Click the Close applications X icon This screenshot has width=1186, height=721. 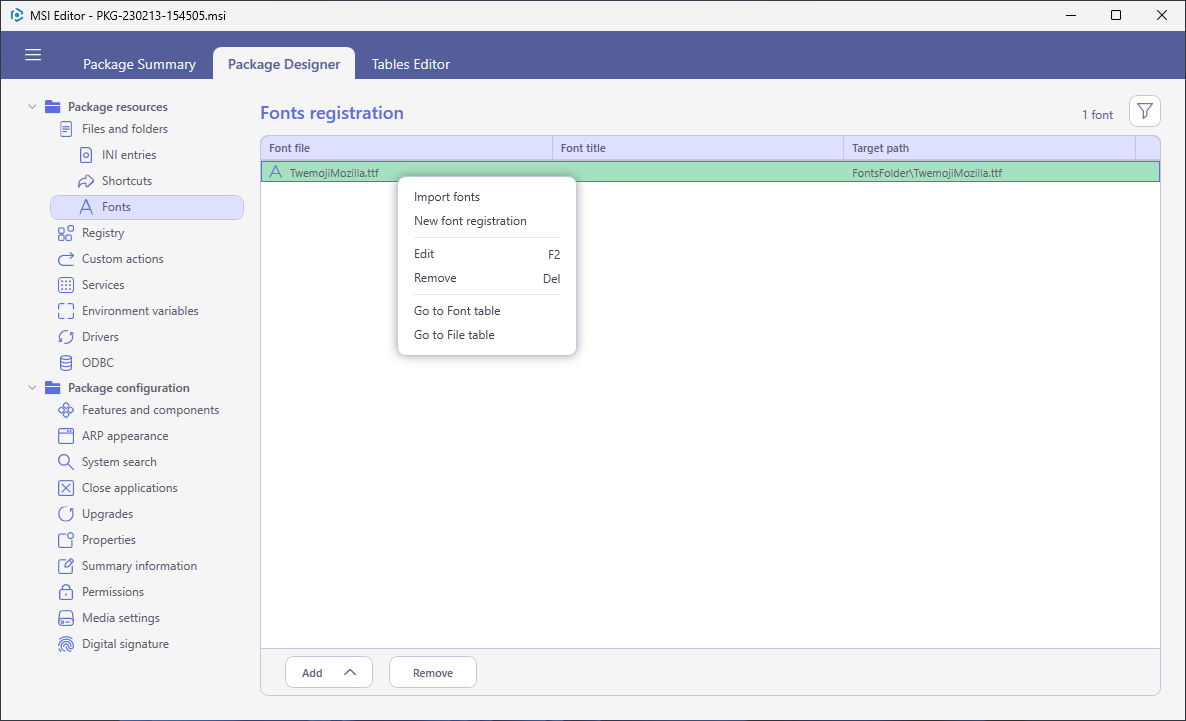tap(66, 488)
